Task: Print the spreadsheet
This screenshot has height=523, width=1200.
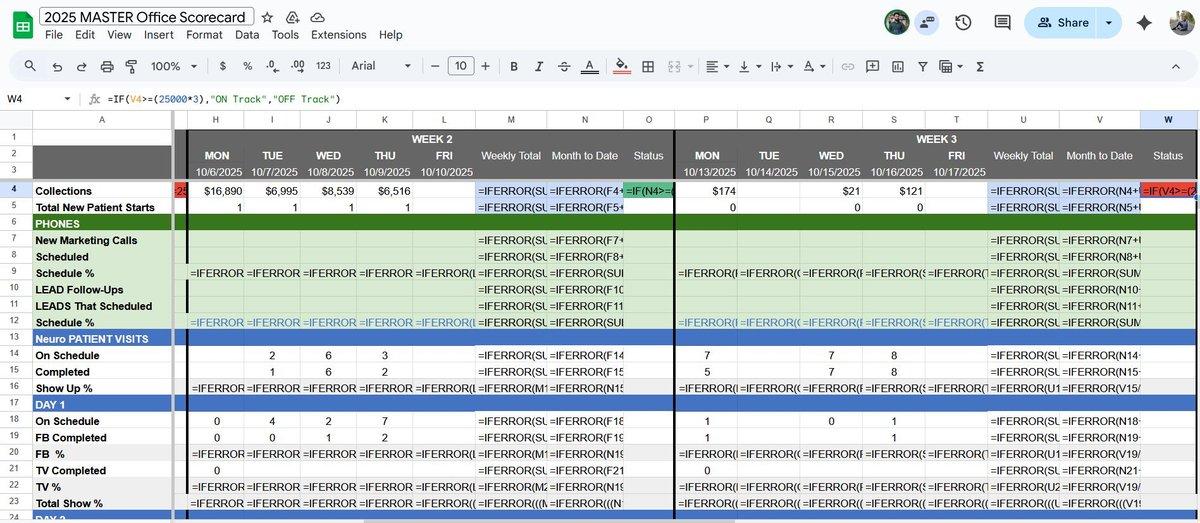Action: click(107, 66)
